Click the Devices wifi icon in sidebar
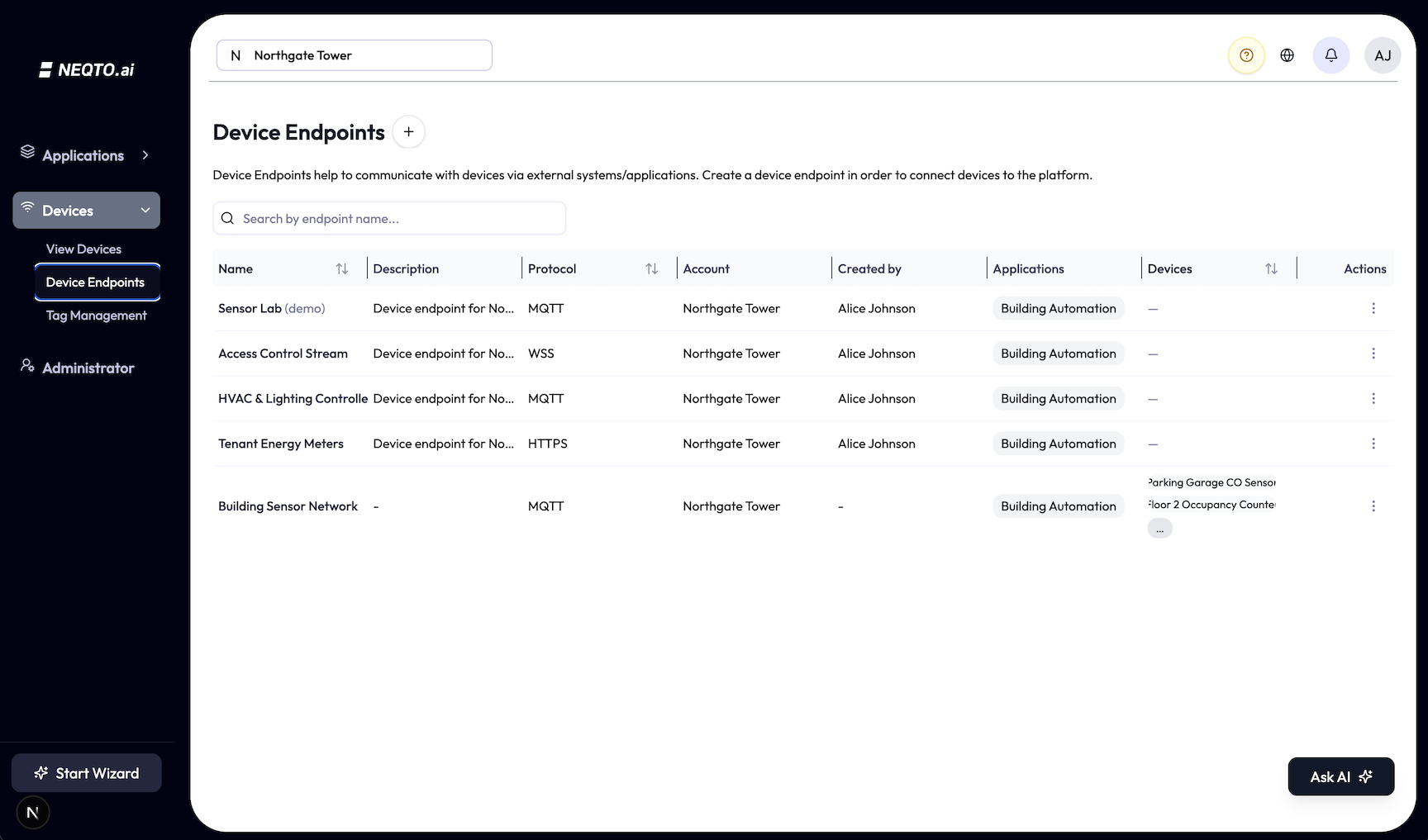The image size is (1428, 840). (27, 206)
